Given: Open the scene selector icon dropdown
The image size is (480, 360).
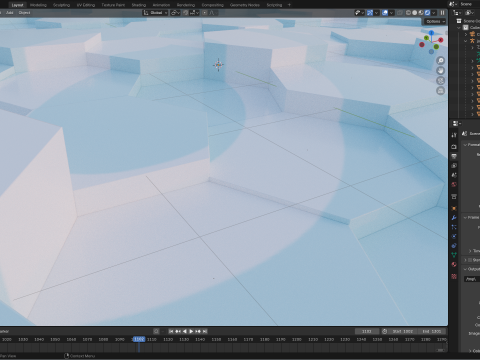Looking at the screenshot, I should pyautogui.click(x=453, y=4).
